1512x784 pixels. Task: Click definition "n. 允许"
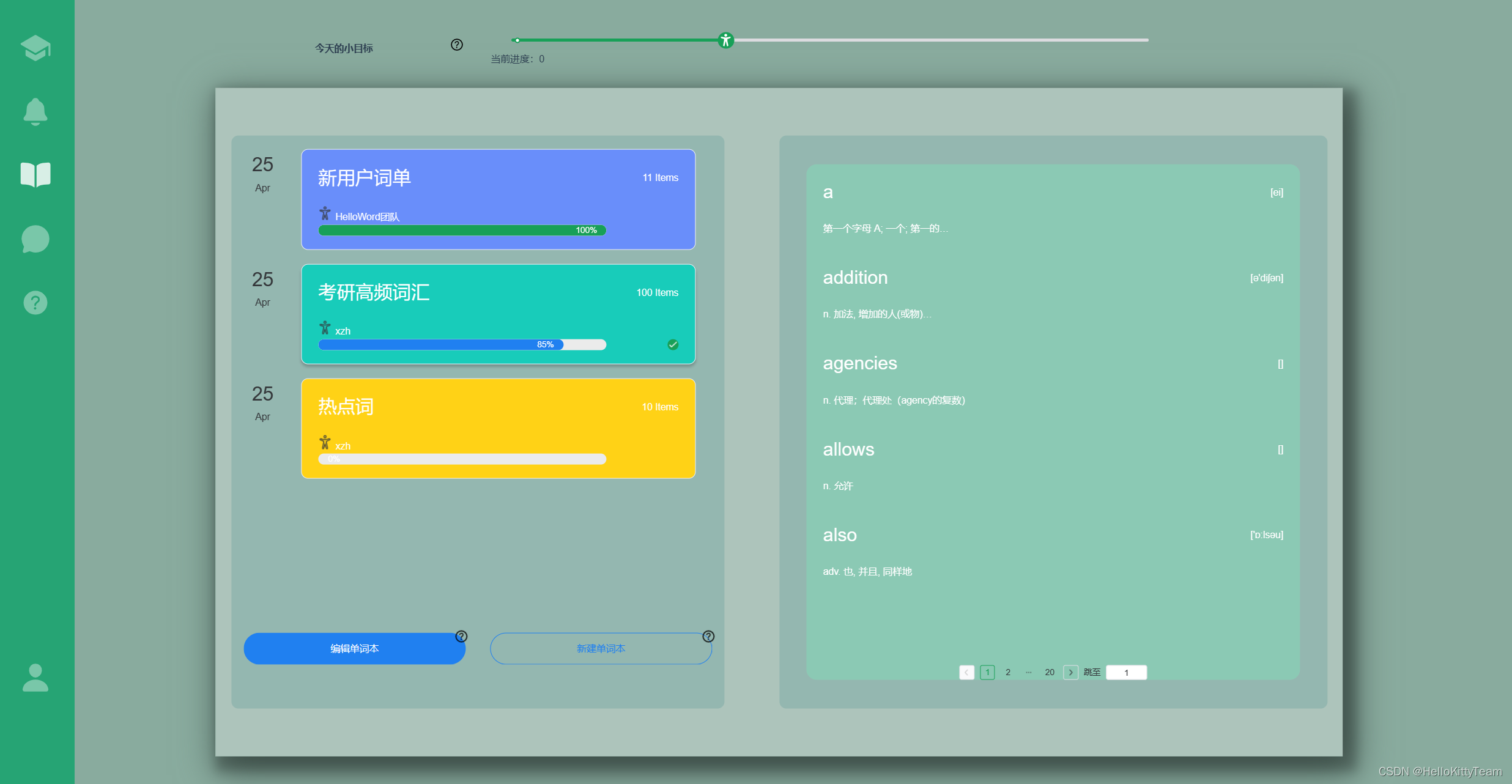click(x=838, y=486)
